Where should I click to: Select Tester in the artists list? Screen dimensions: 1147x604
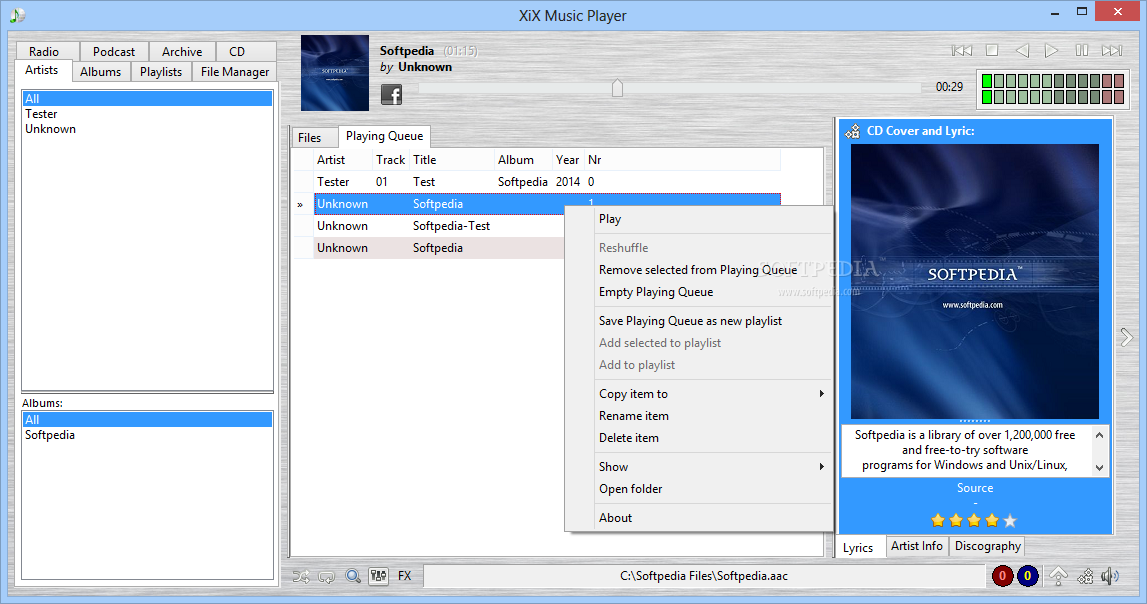147,114
